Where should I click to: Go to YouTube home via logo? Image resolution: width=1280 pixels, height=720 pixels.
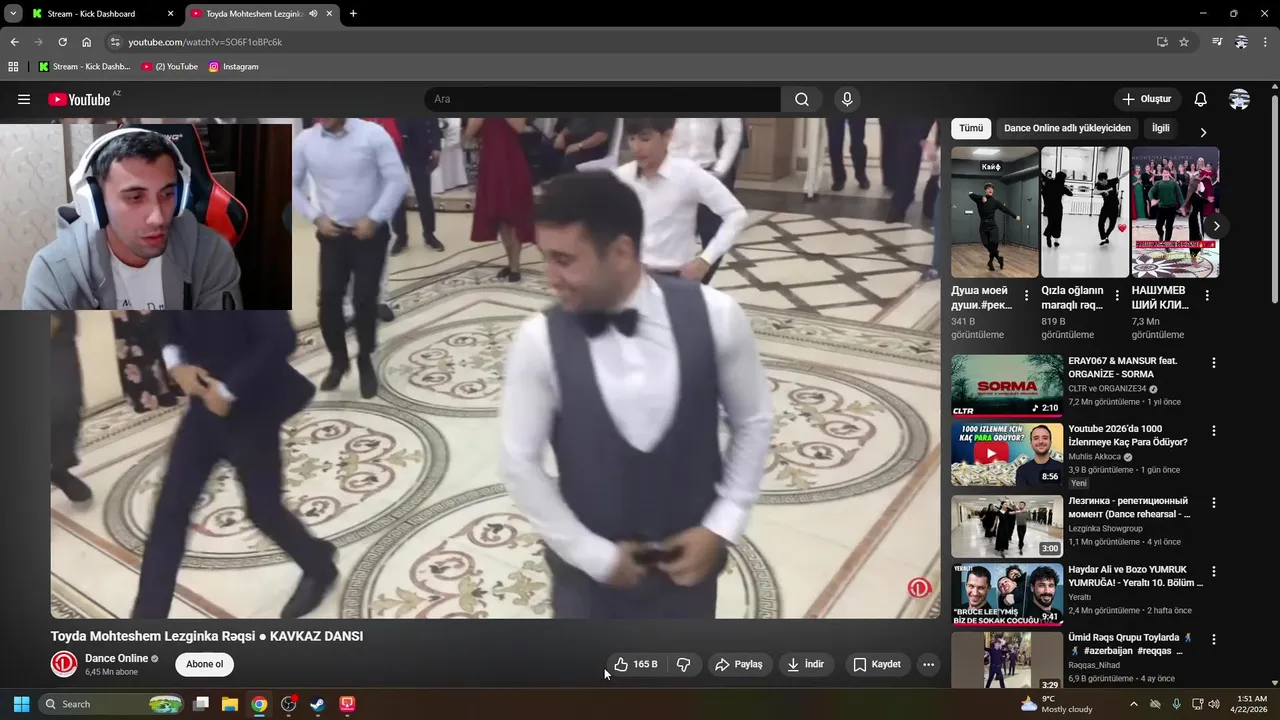[79, 99]
